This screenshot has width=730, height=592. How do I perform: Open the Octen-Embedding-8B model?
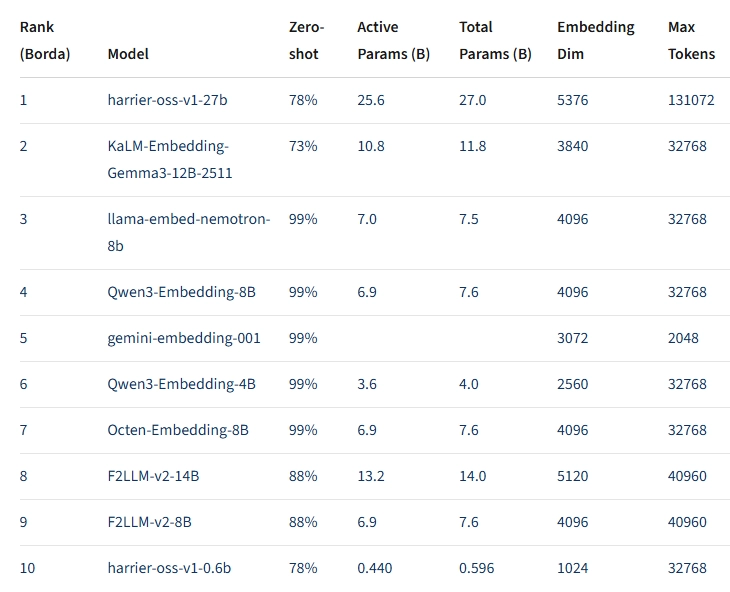point(178,430)
